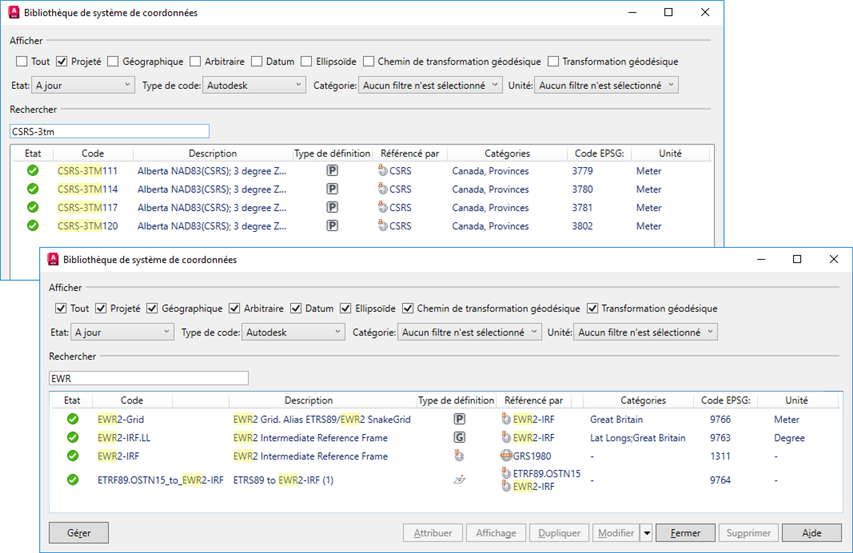Click the Dupliquer button

pos(559,533)
